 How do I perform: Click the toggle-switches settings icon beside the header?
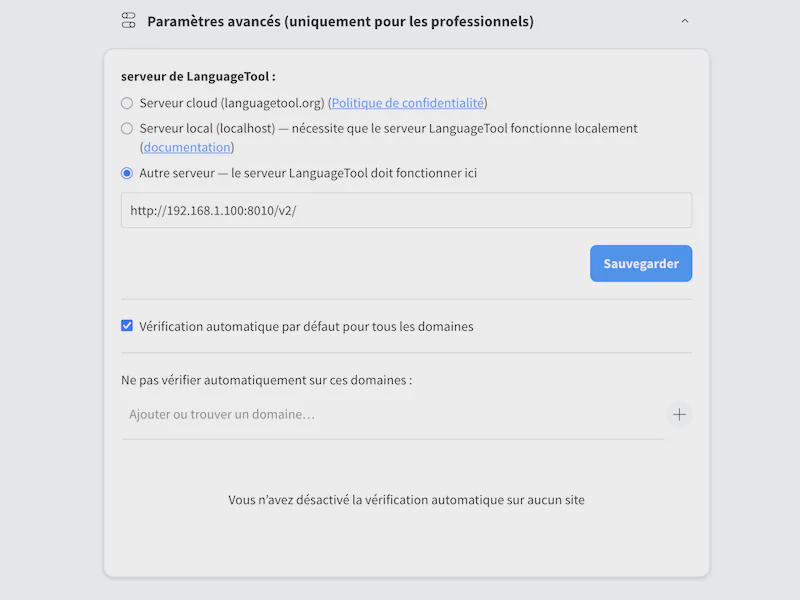(x=128, y=20)
